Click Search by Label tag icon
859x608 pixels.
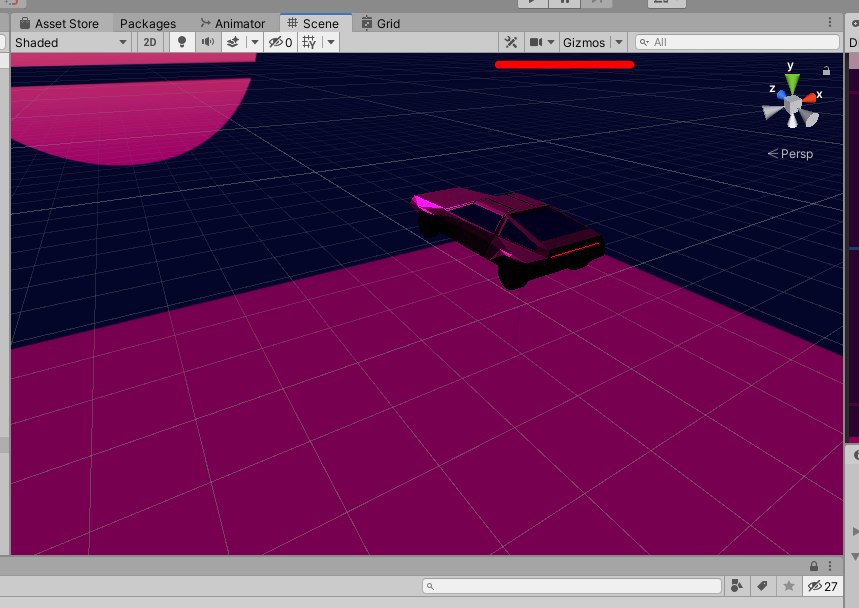(x=762, y=586)
